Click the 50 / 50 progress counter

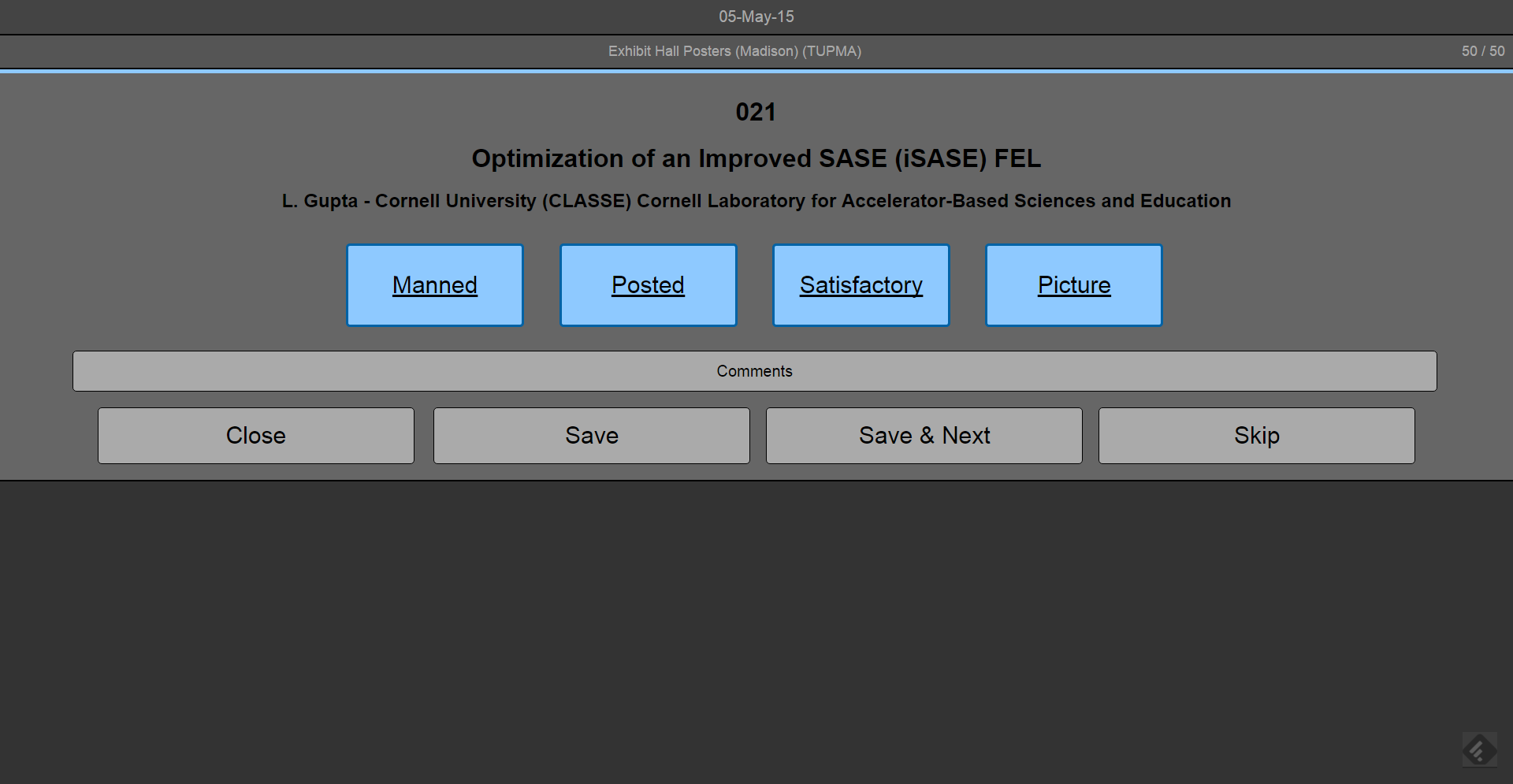(1482, 51)
